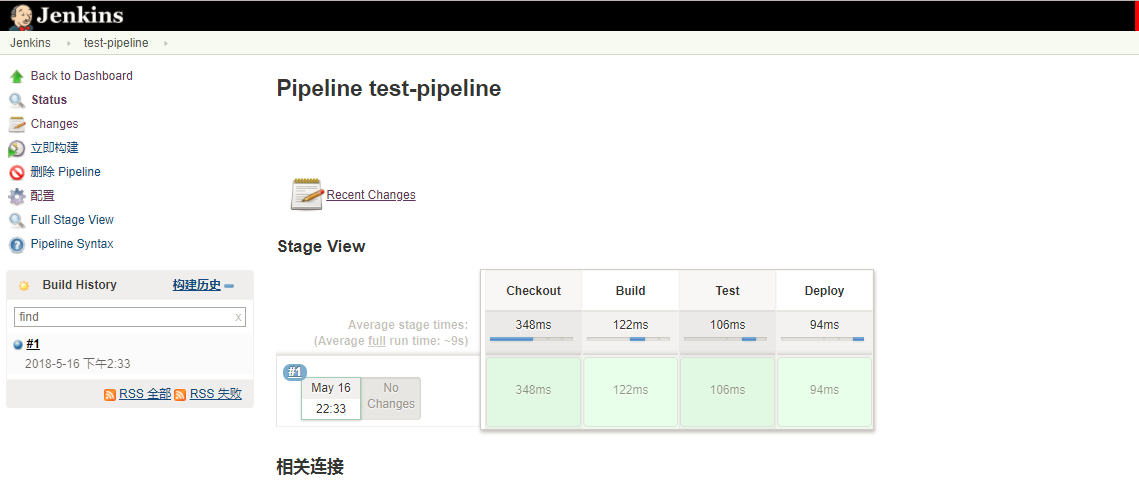1139x497 pixels.
Task: Click the Full Stage View magnifier icon
Action: click(17, 220)
